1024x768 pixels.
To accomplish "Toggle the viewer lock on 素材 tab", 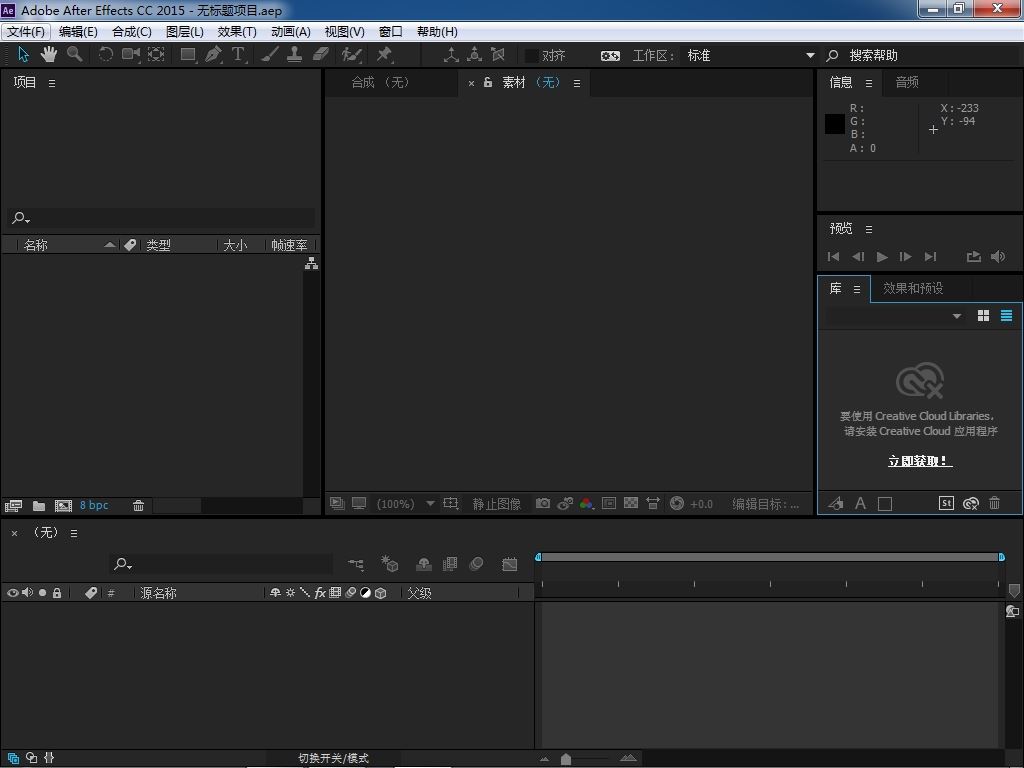I will 488,82.
